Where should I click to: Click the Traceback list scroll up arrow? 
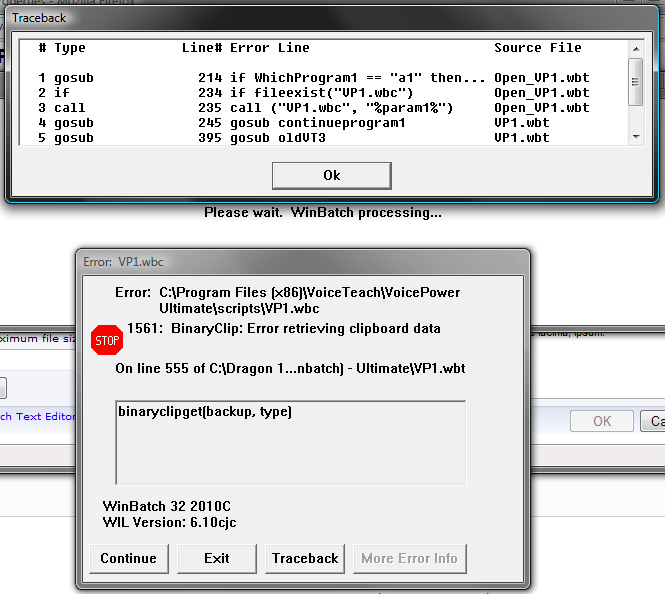pos(636,49)
